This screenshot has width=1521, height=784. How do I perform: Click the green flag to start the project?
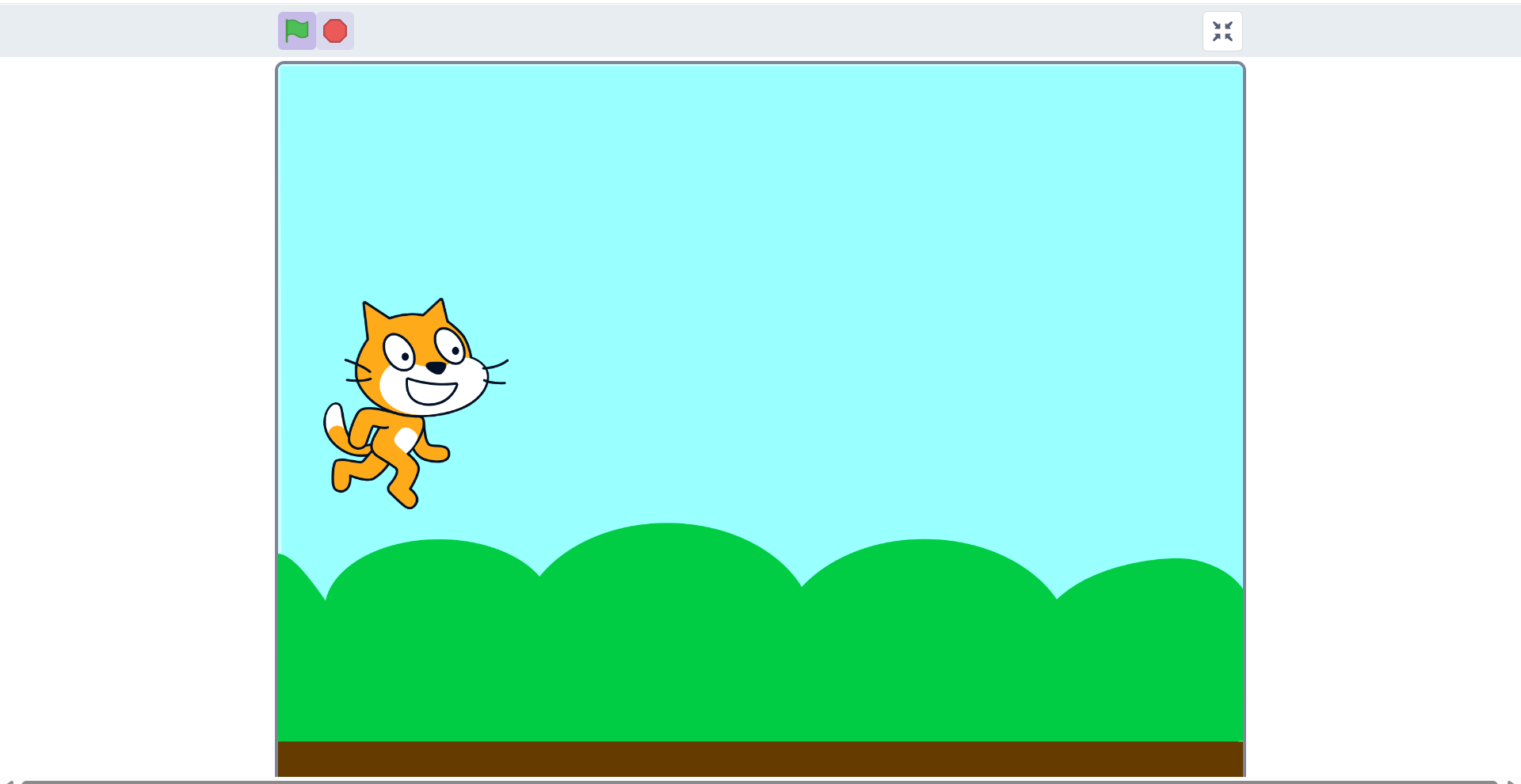297,31
